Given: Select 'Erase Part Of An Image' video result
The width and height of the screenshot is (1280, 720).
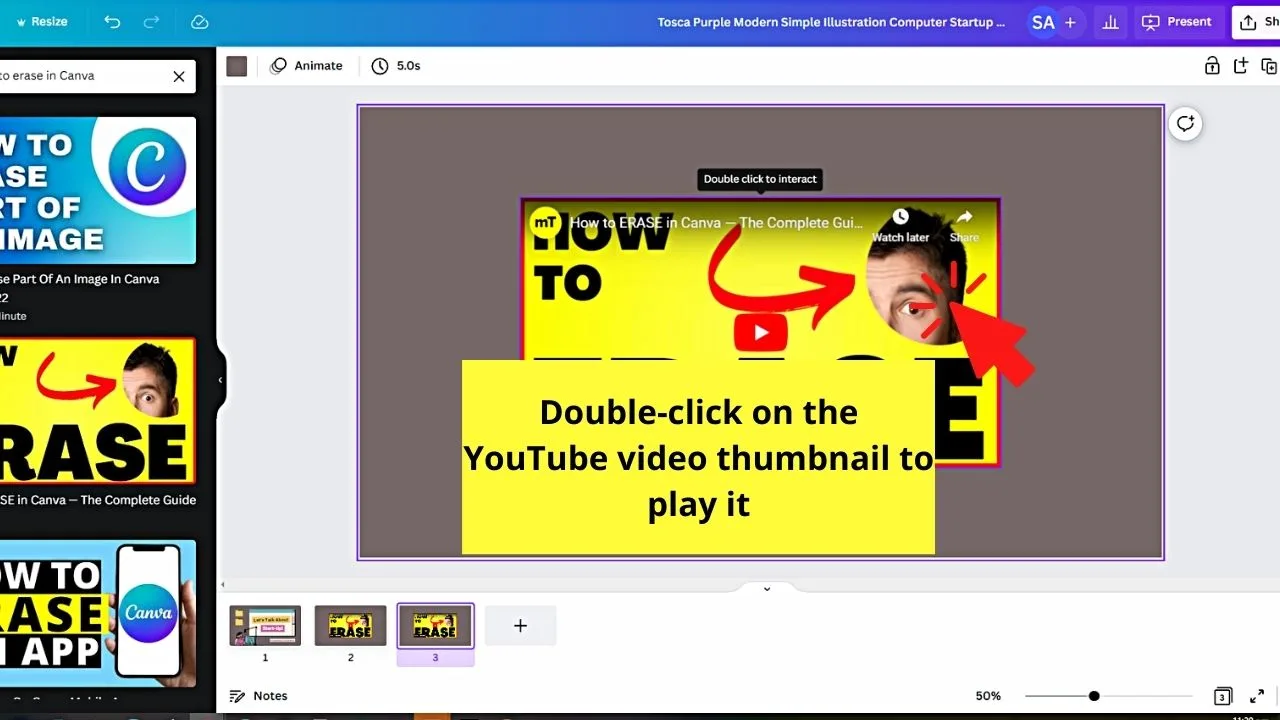Looking at the screenshot, I should tap(98, 190).
